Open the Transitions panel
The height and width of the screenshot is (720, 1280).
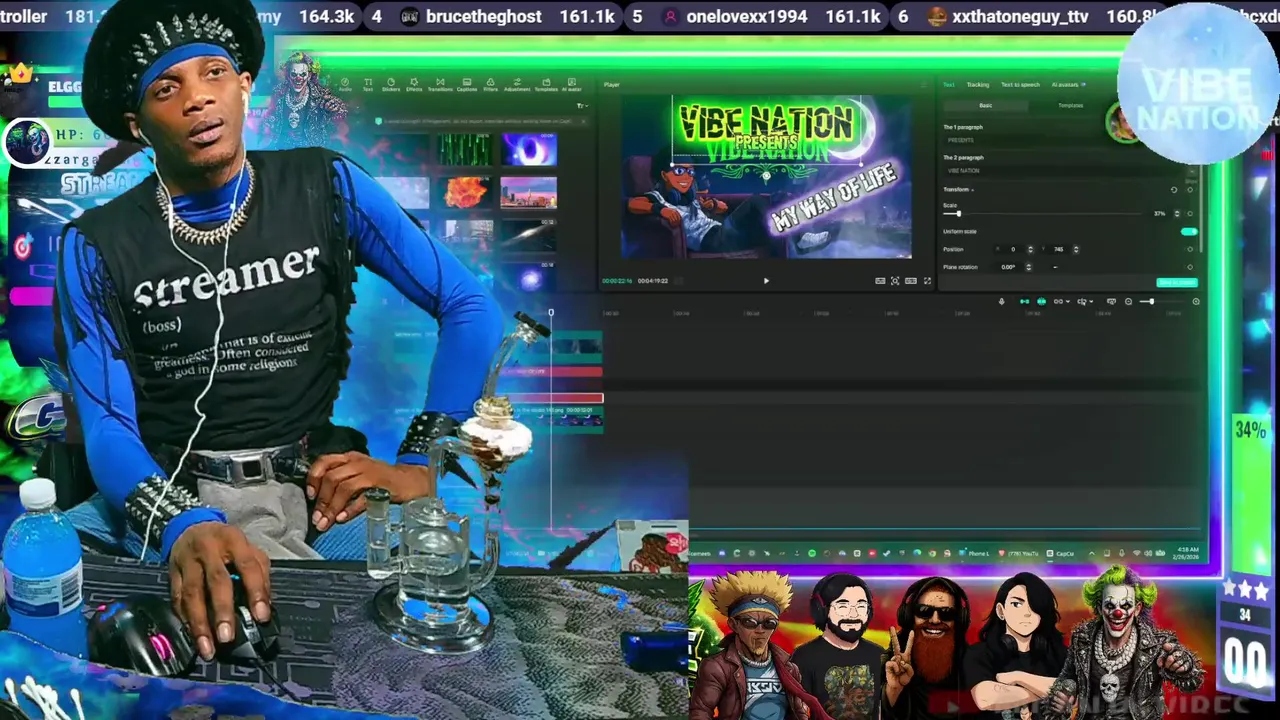click(x=440, y=85)
